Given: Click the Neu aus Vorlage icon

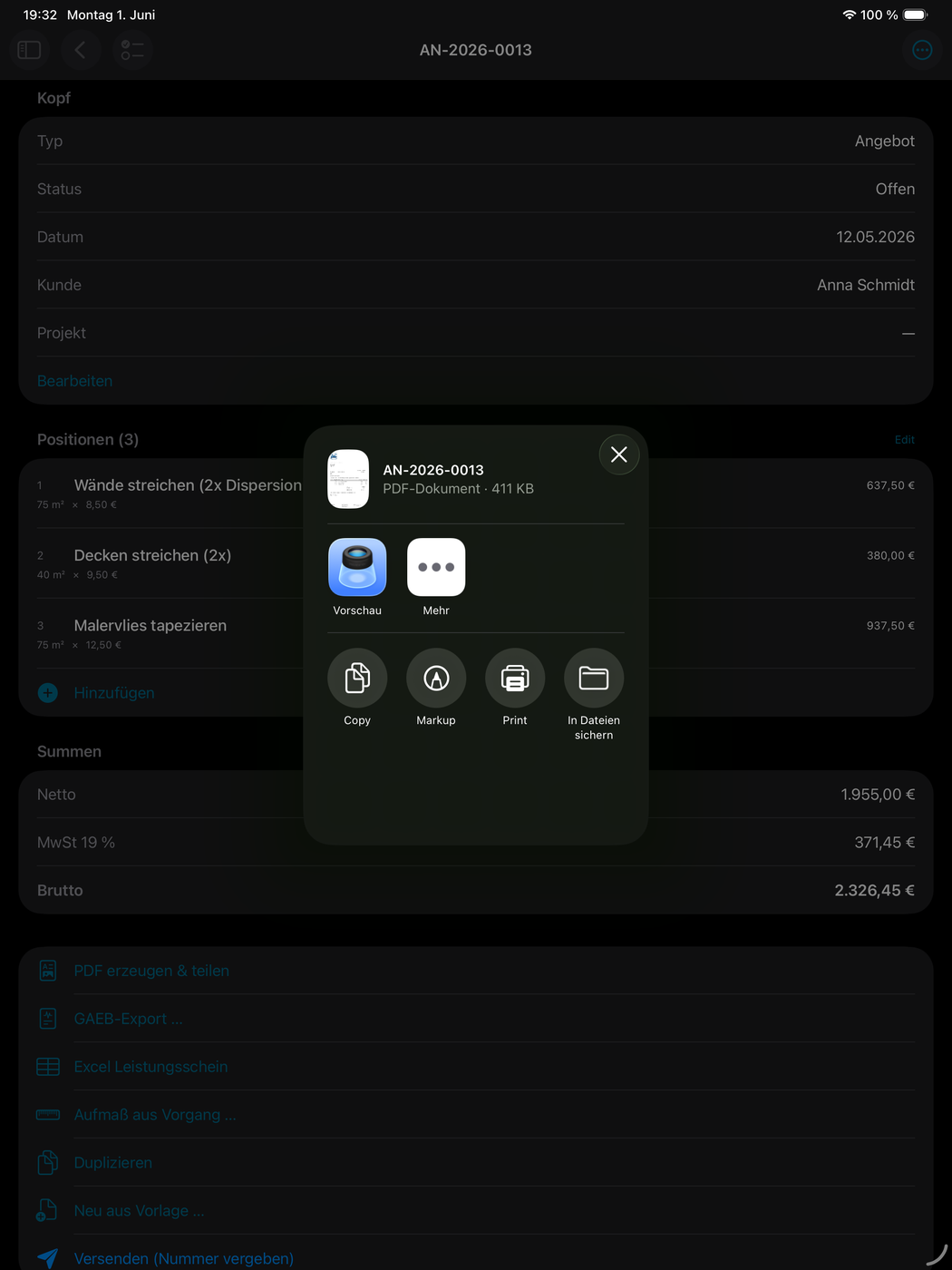Looking at the screenshot, I should point(47,1211).
